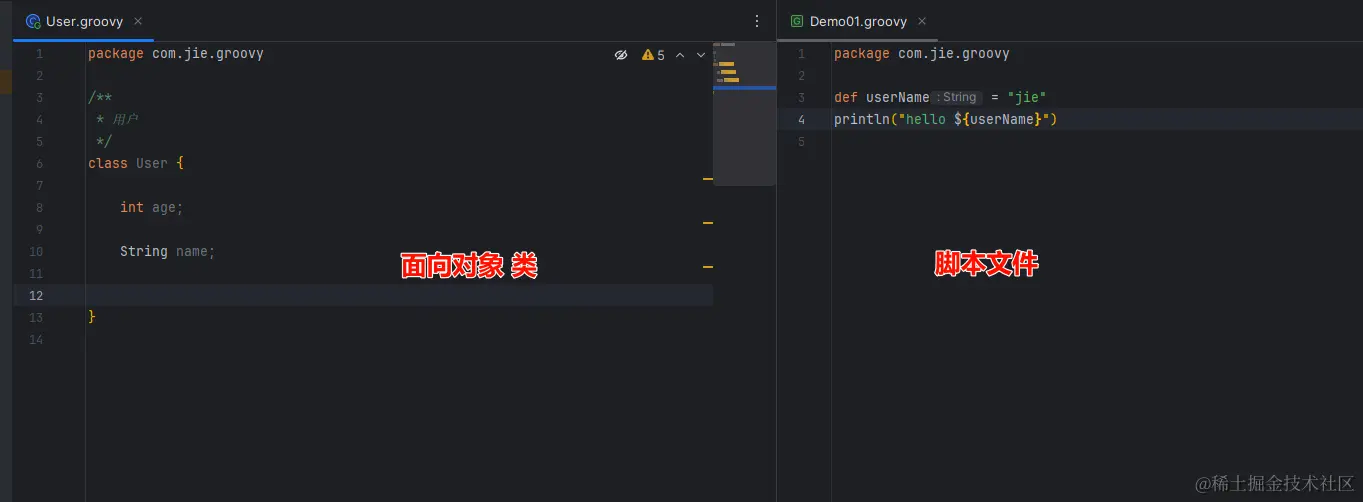The image size is (1363, 502).
Task: Toggle the inspections eye icon
Action: tap(621, 55)
